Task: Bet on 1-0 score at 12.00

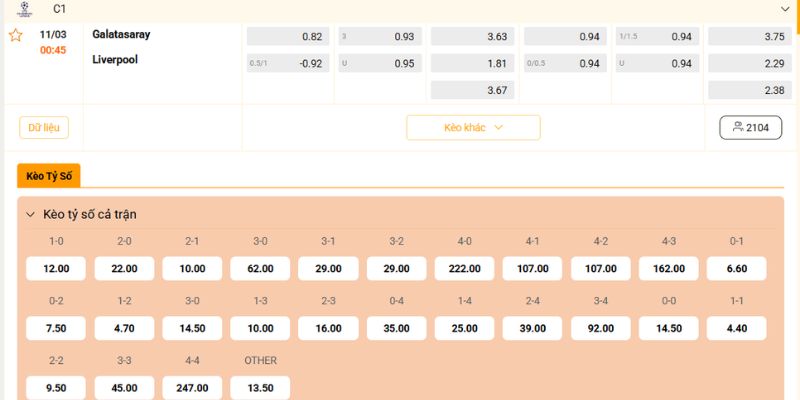Action: point(56,268)
